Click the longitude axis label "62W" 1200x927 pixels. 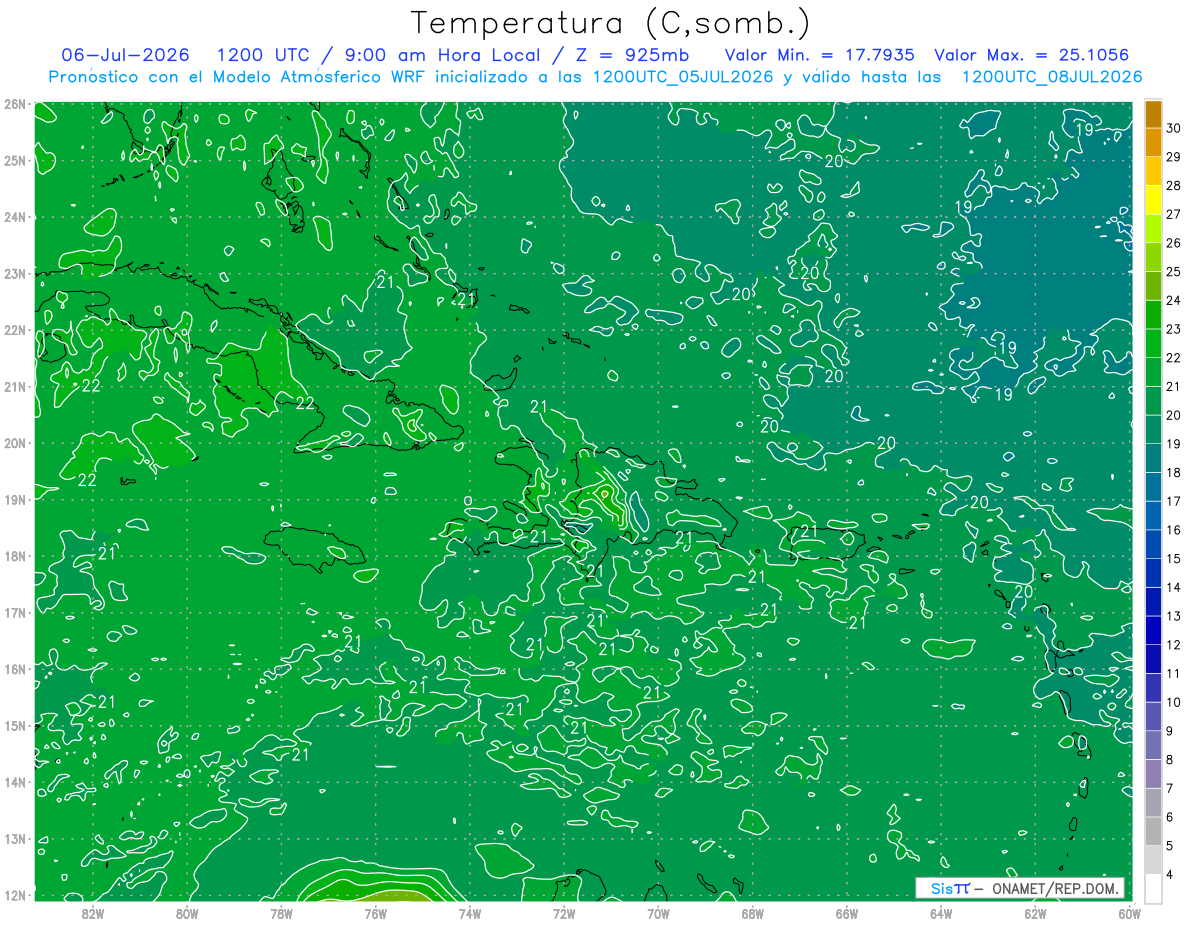tap(1035, 913)
